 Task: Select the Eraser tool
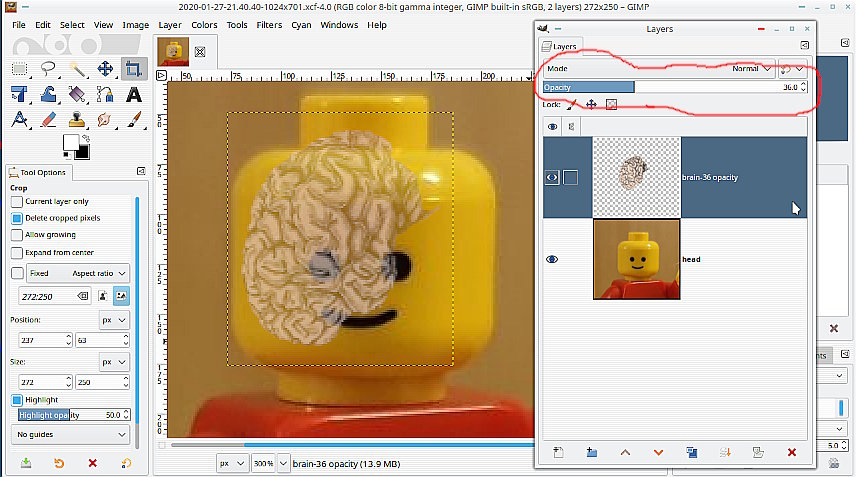pos(48,120)
